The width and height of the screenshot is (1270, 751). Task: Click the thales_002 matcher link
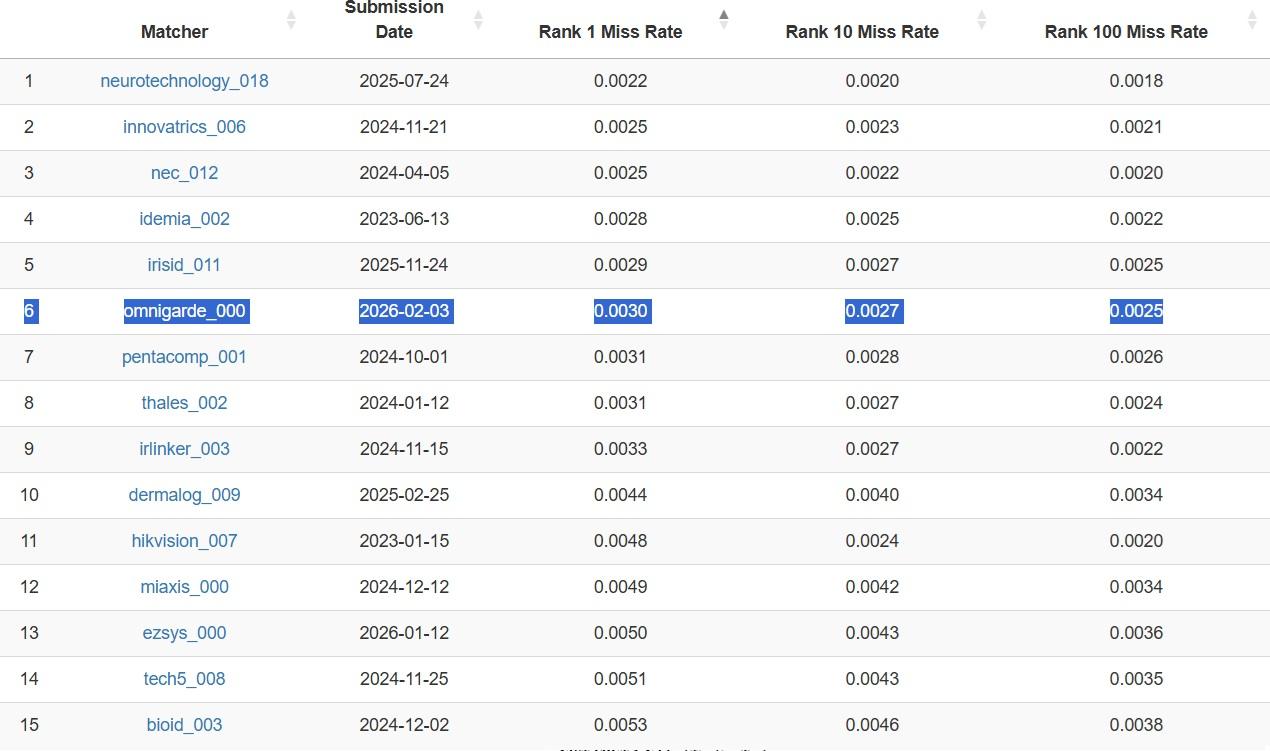(x=184, y=403)
